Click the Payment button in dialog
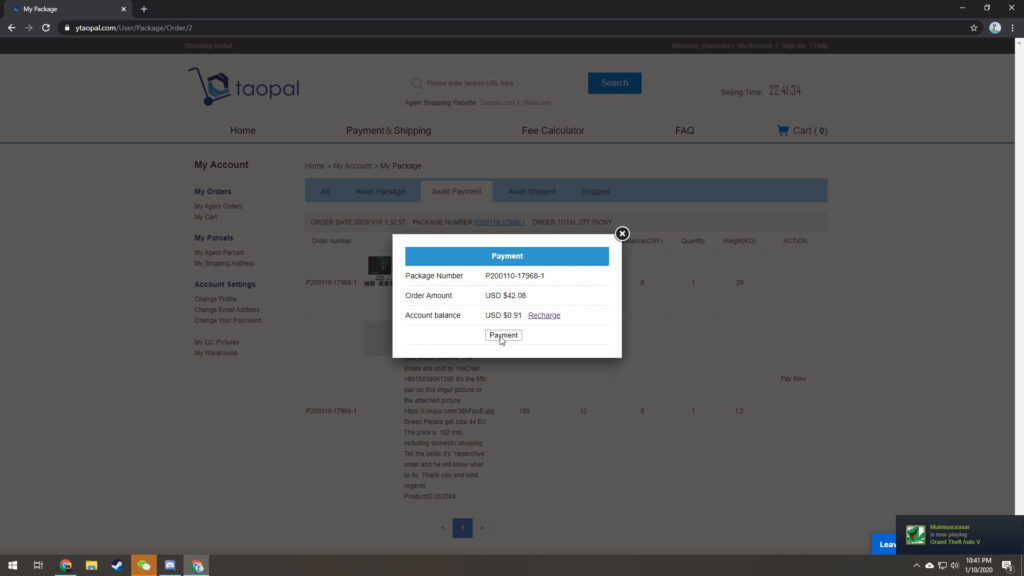 tap(503, 335)
